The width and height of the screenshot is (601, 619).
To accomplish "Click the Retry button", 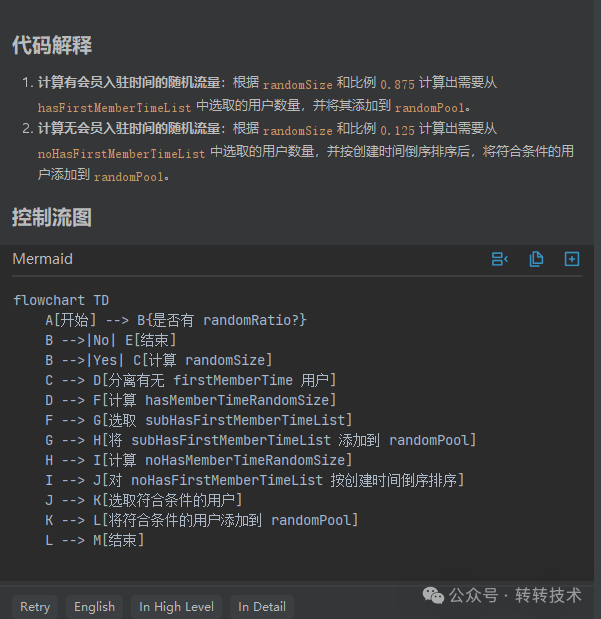I will click(x=35, y=607).
